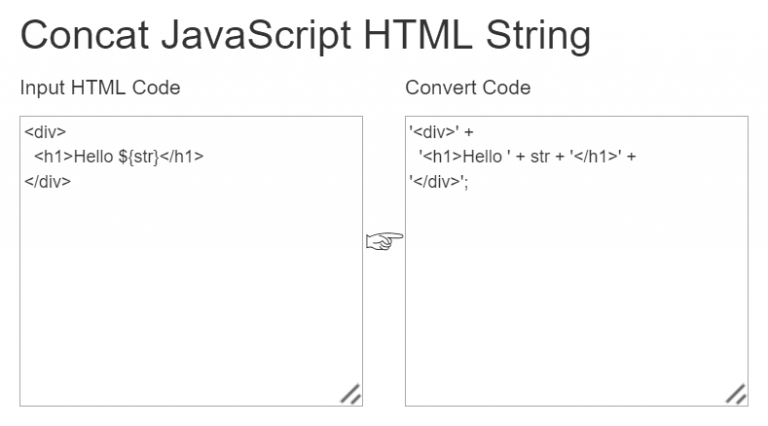Place cursor on opening <div> line in input
768x426 pixels.
[x=45, y=132]
